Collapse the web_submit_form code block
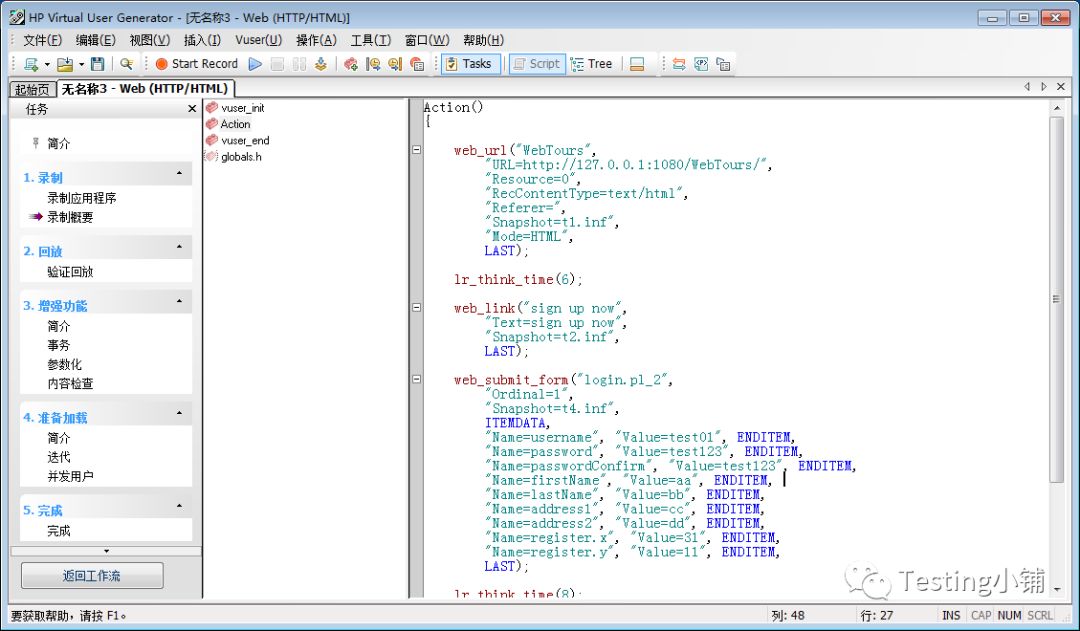Screen dimensions: 1080x631 (417, 379)
